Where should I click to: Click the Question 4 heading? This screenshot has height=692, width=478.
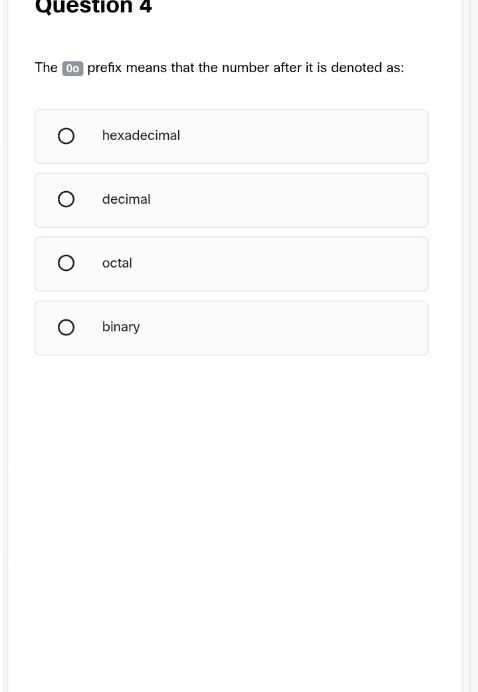[94, 7]
